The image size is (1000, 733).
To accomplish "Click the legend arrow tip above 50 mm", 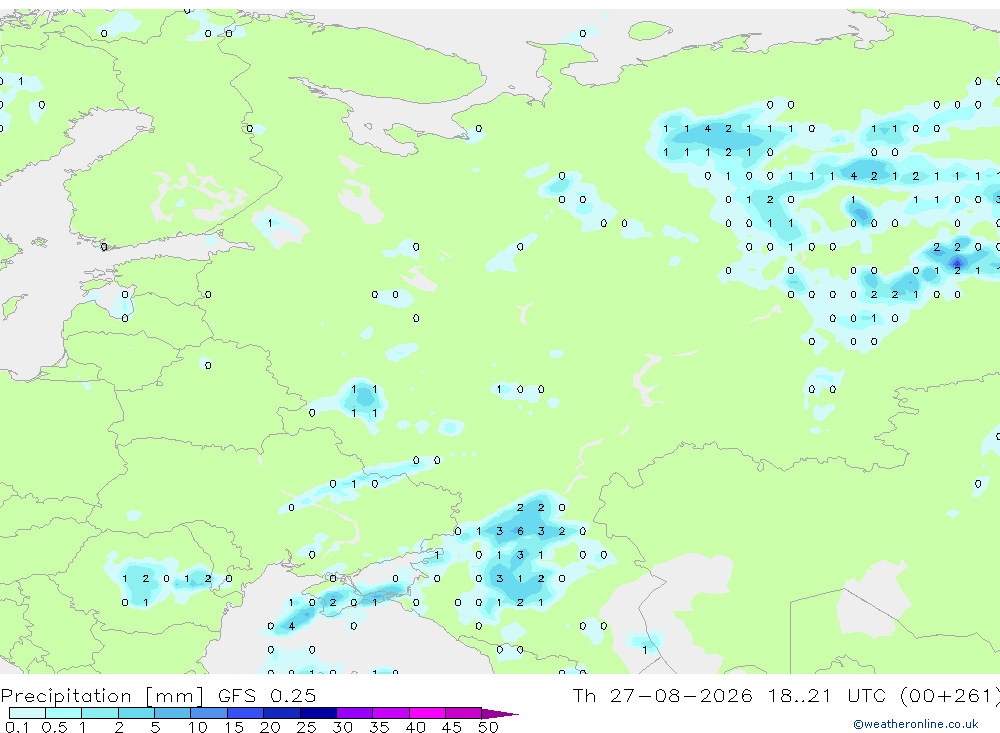I will 500,714.
